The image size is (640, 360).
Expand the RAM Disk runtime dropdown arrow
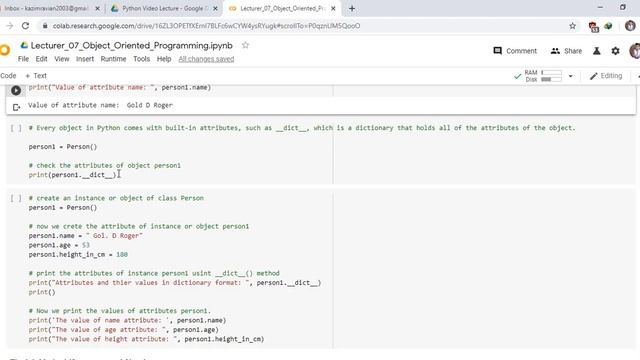pos(571,76)
